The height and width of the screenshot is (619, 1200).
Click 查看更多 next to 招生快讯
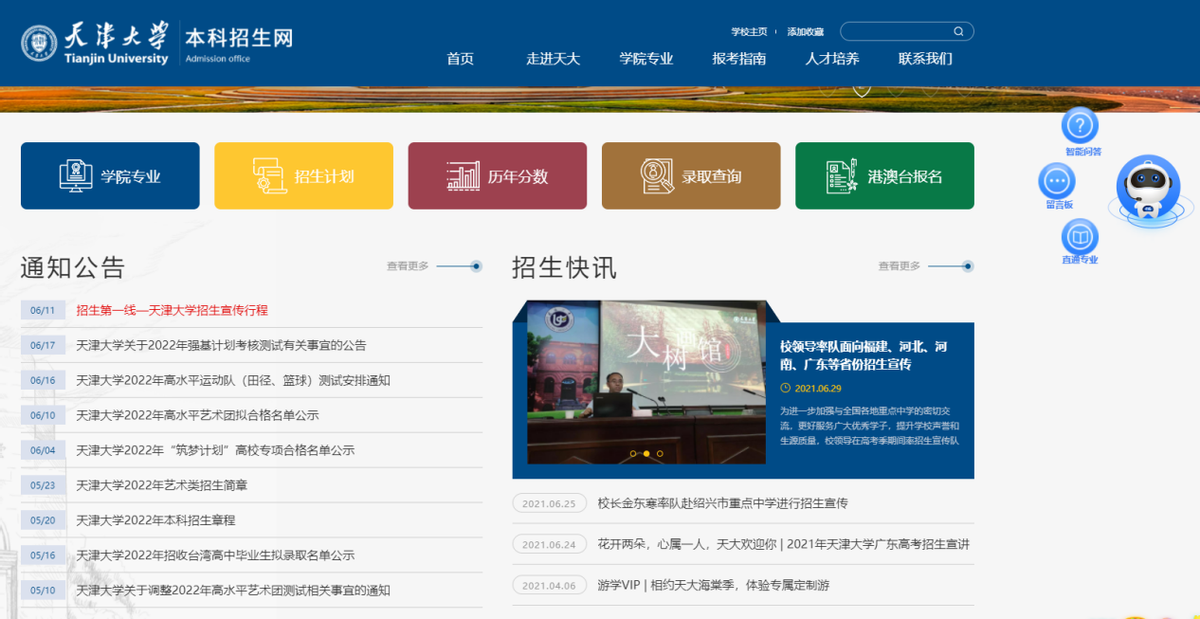coord(899,266)
